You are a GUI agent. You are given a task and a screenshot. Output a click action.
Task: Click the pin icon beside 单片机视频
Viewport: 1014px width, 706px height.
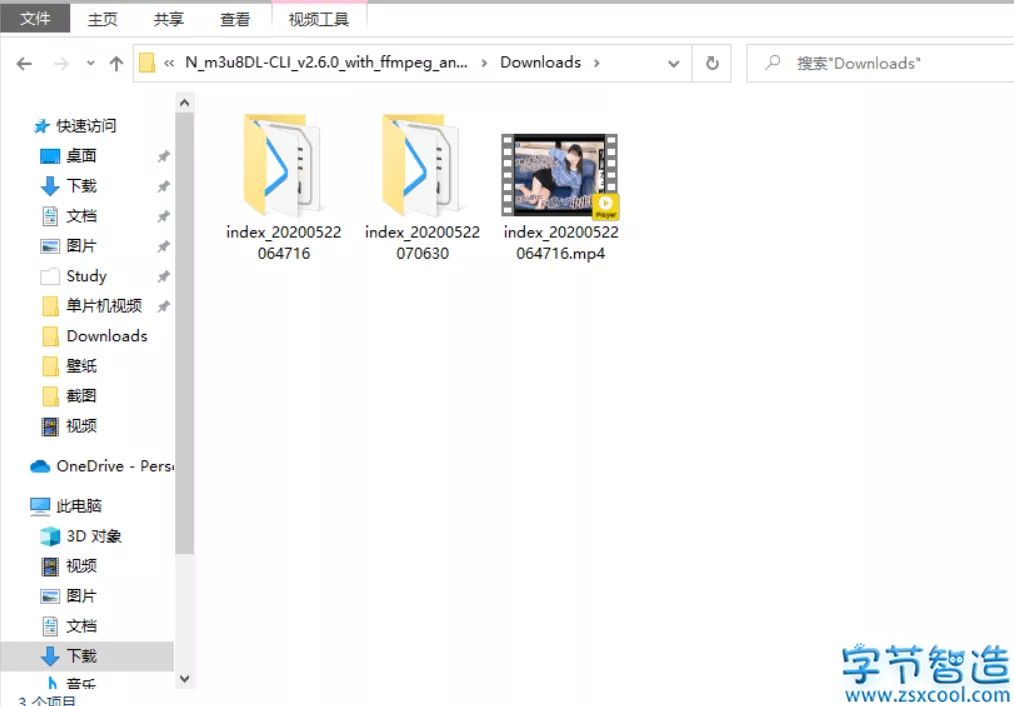pyautogui.click(x=164, y=306)
